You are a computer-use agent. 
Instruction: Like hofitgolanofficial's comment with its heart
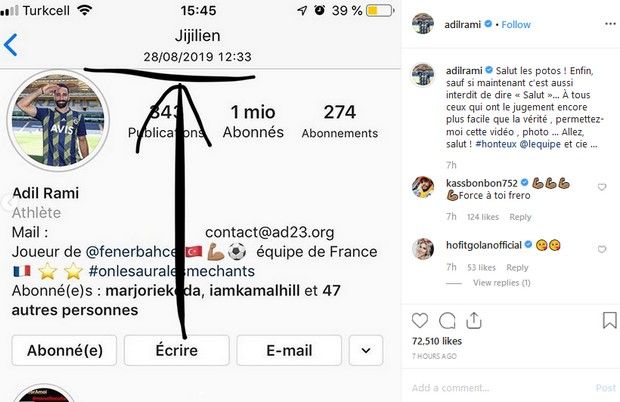[x=602, y=249]
